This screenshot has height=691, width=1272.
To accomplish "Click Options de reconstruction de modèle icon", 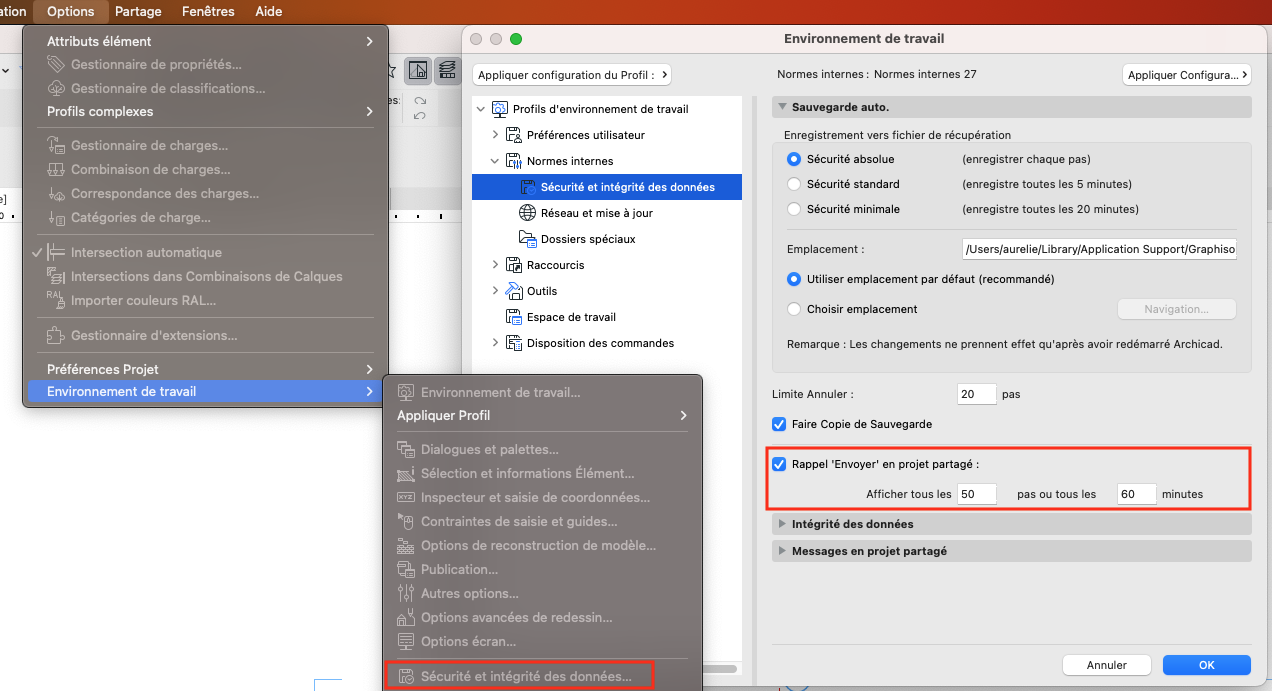I will pos(406,546).
